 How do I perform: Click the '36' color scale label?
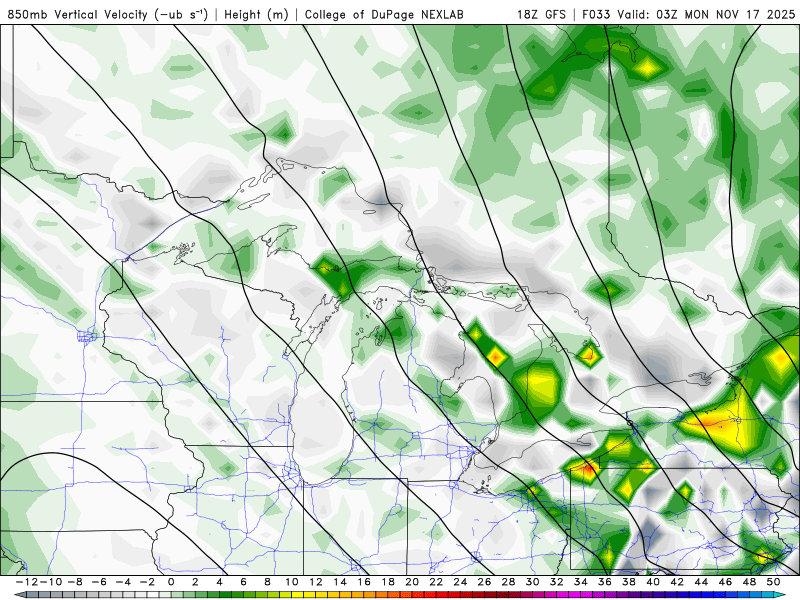pyautogui.click(x=605, y=582)
